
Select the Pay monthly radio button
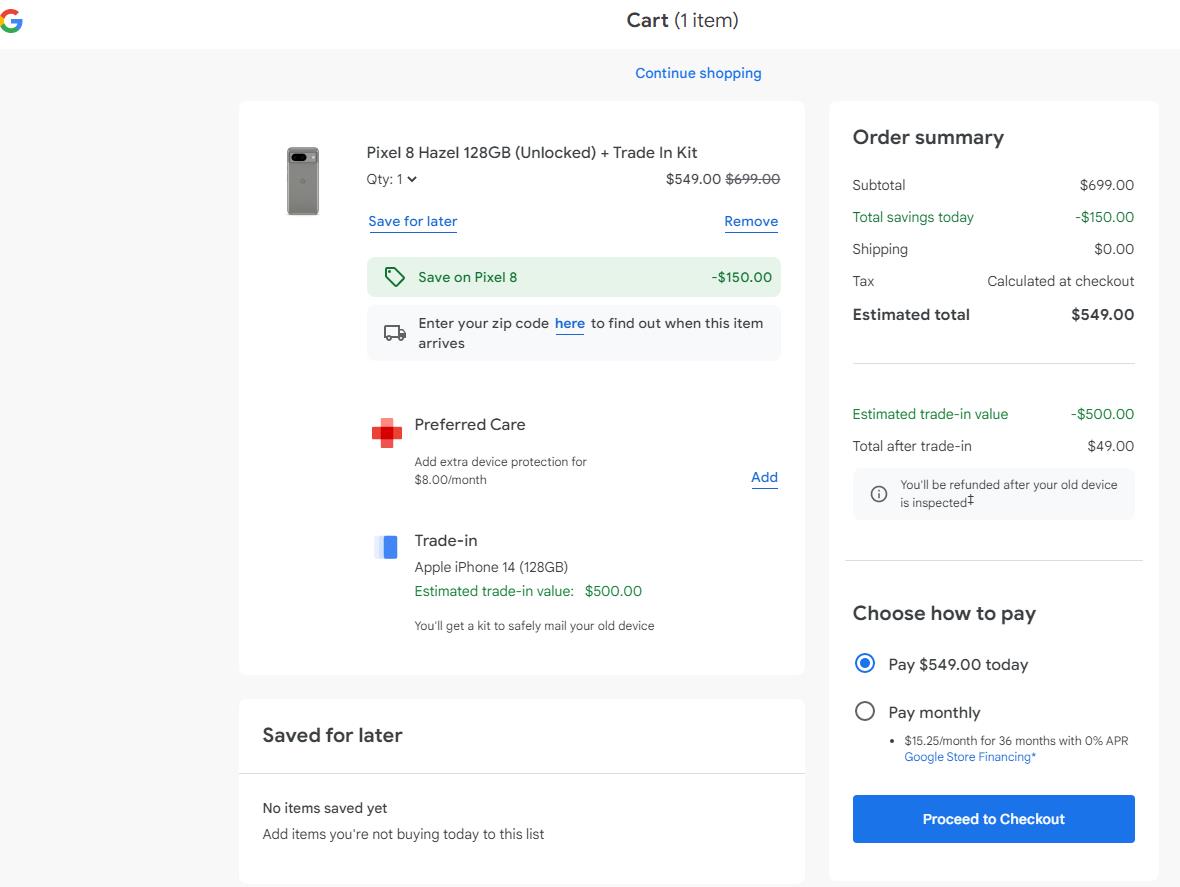coord(865,711)
